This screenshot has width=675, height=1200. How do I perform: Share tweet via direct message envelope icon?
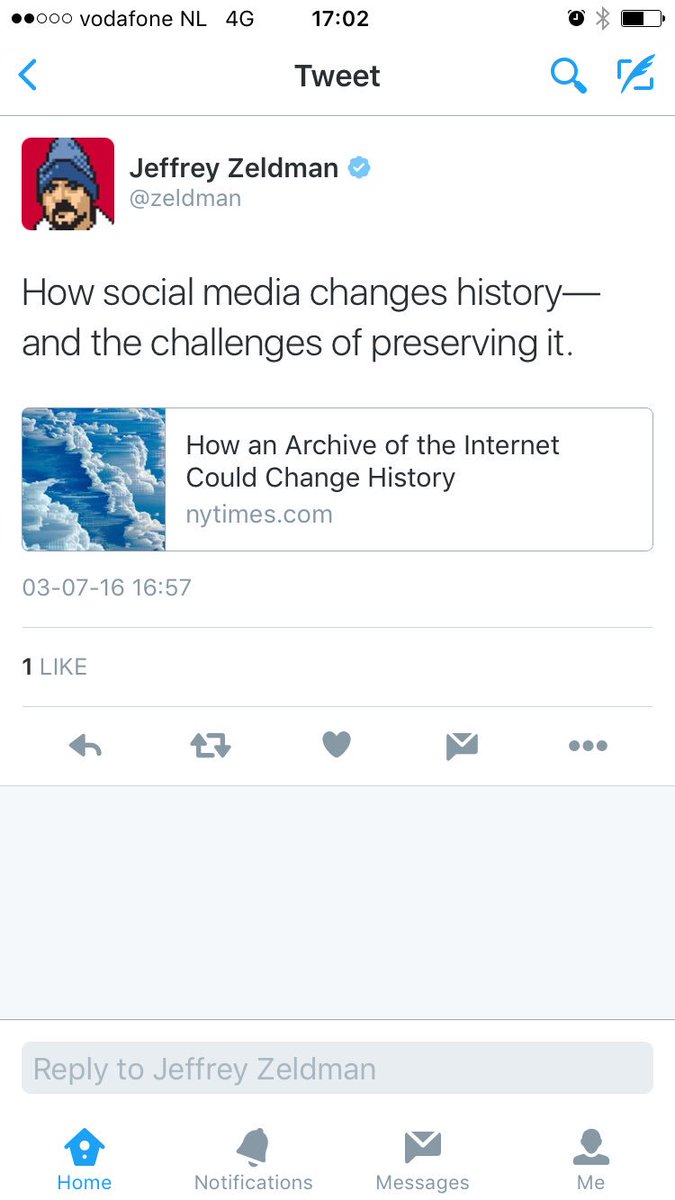point(461,745)
